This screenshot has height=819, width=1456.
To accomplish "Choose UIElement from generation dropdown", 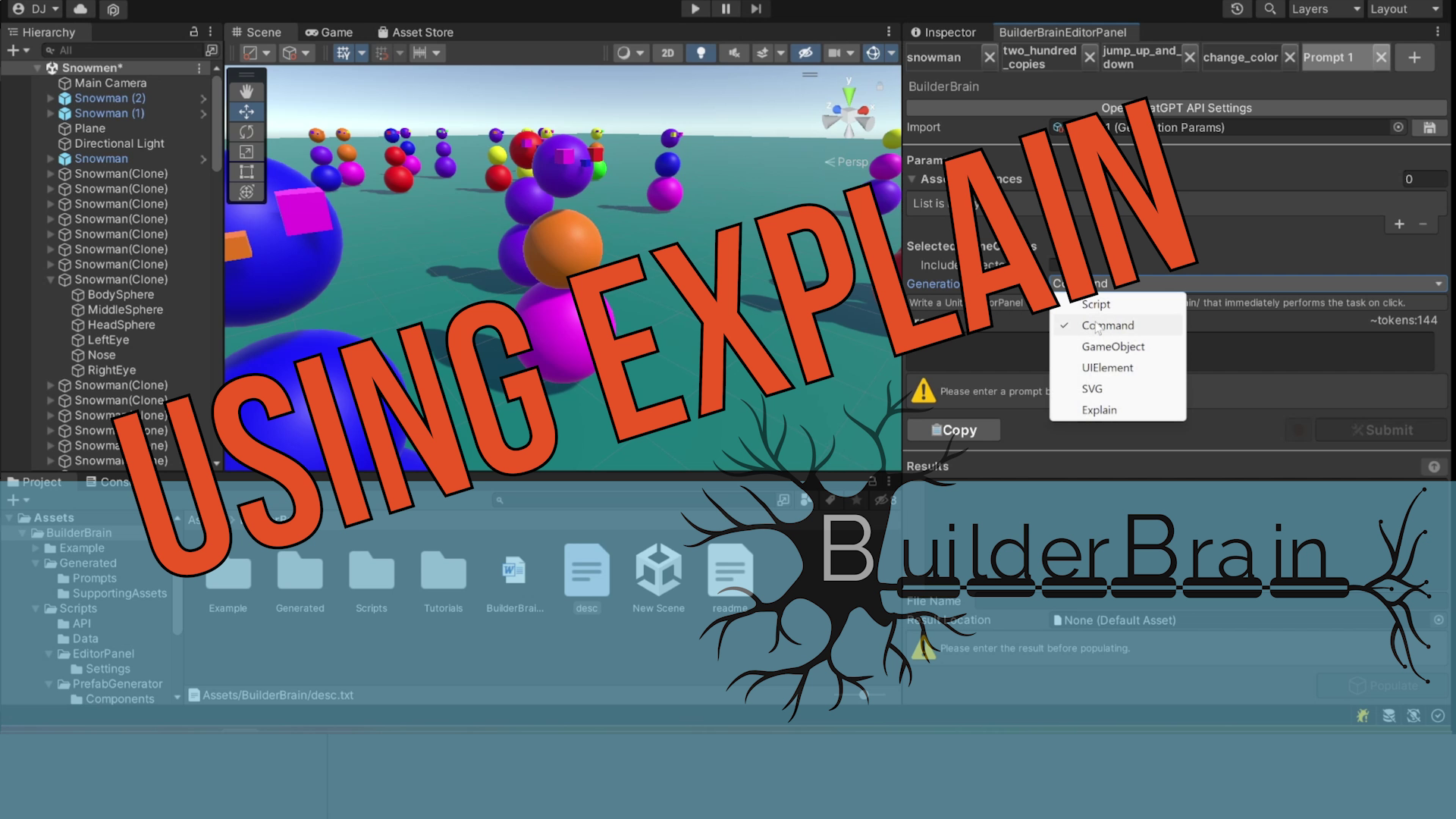I will (1117, 368).
